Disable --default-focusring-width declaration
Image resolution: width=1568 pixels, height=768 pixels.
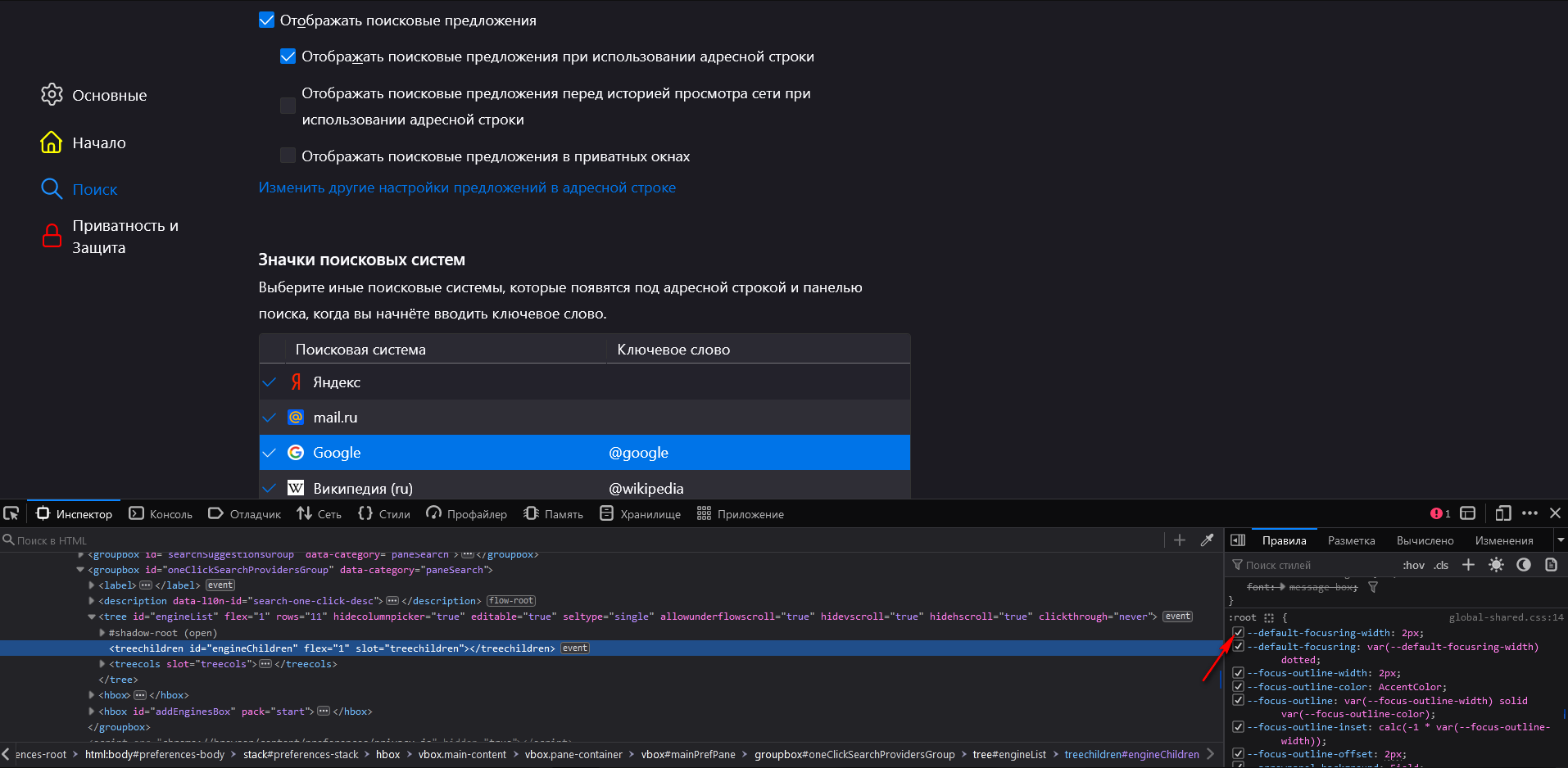(x=1239, y=633)
